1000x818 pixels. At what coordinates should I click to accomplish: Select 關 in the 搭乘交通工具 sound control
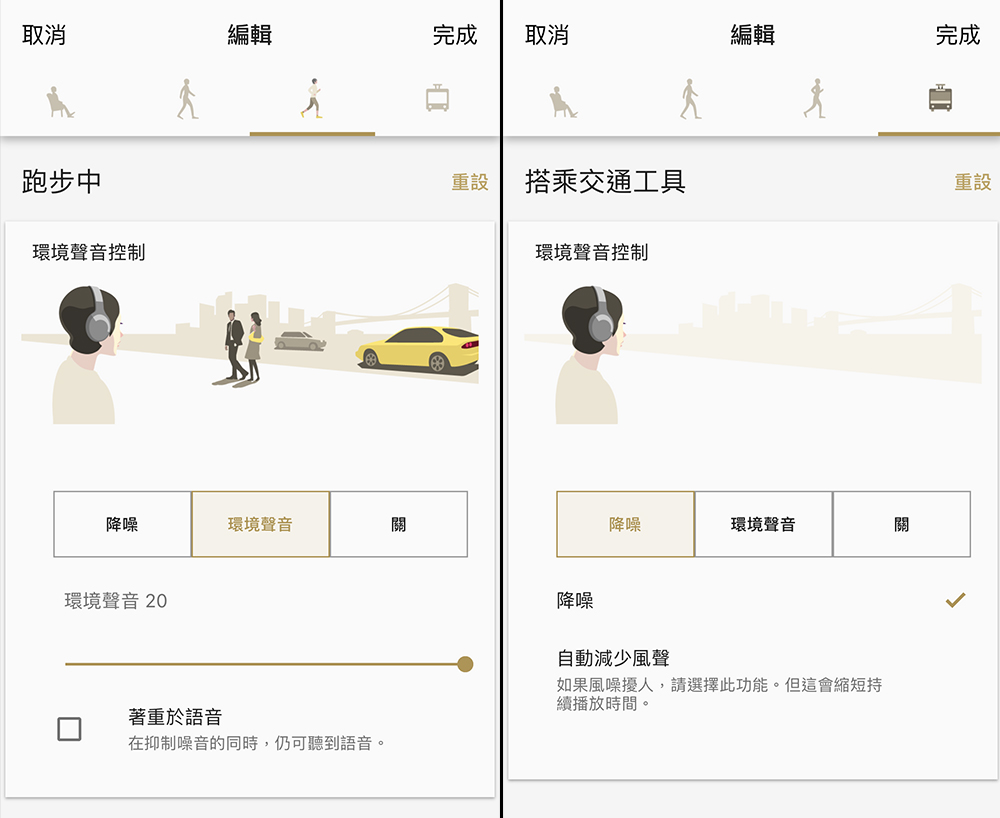click(x=901, y=524)
